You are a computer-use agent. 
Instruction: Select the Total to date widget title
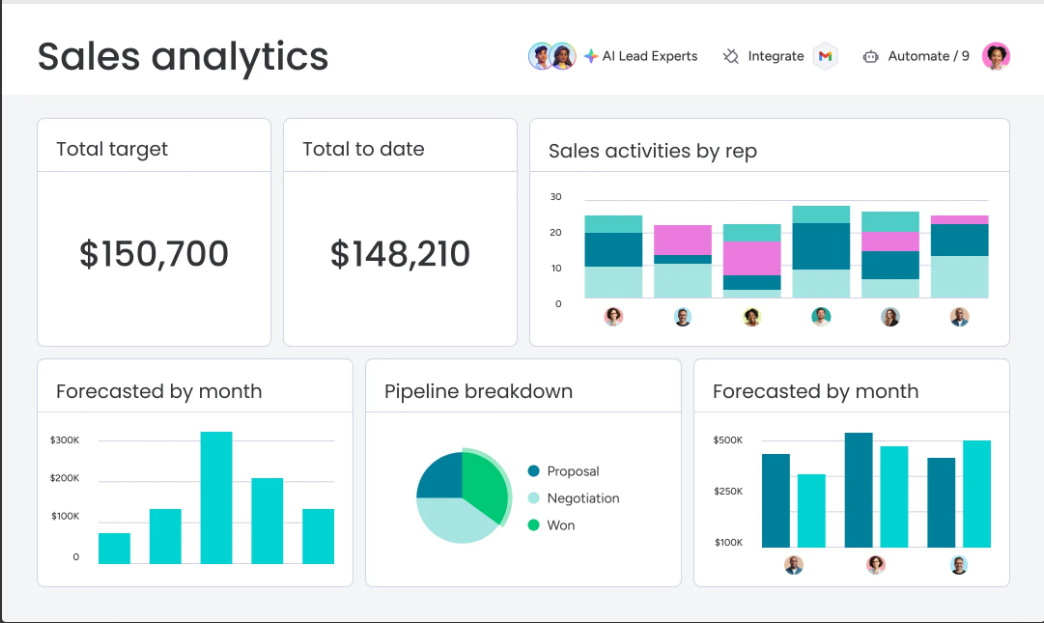[x=363, y=149]
